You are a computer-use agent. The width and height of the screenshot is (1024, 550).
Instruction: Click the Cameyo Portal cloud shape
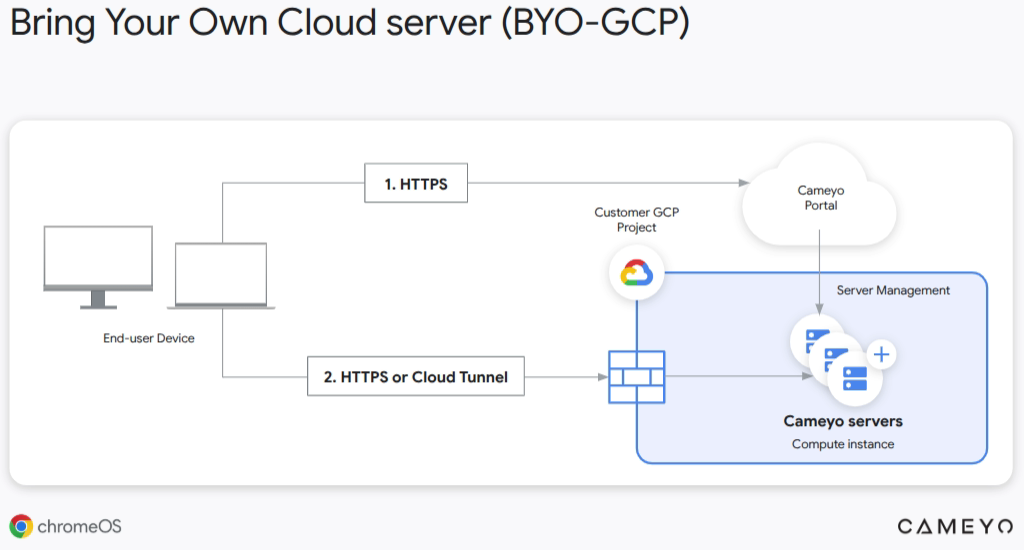tap(820, 195)
